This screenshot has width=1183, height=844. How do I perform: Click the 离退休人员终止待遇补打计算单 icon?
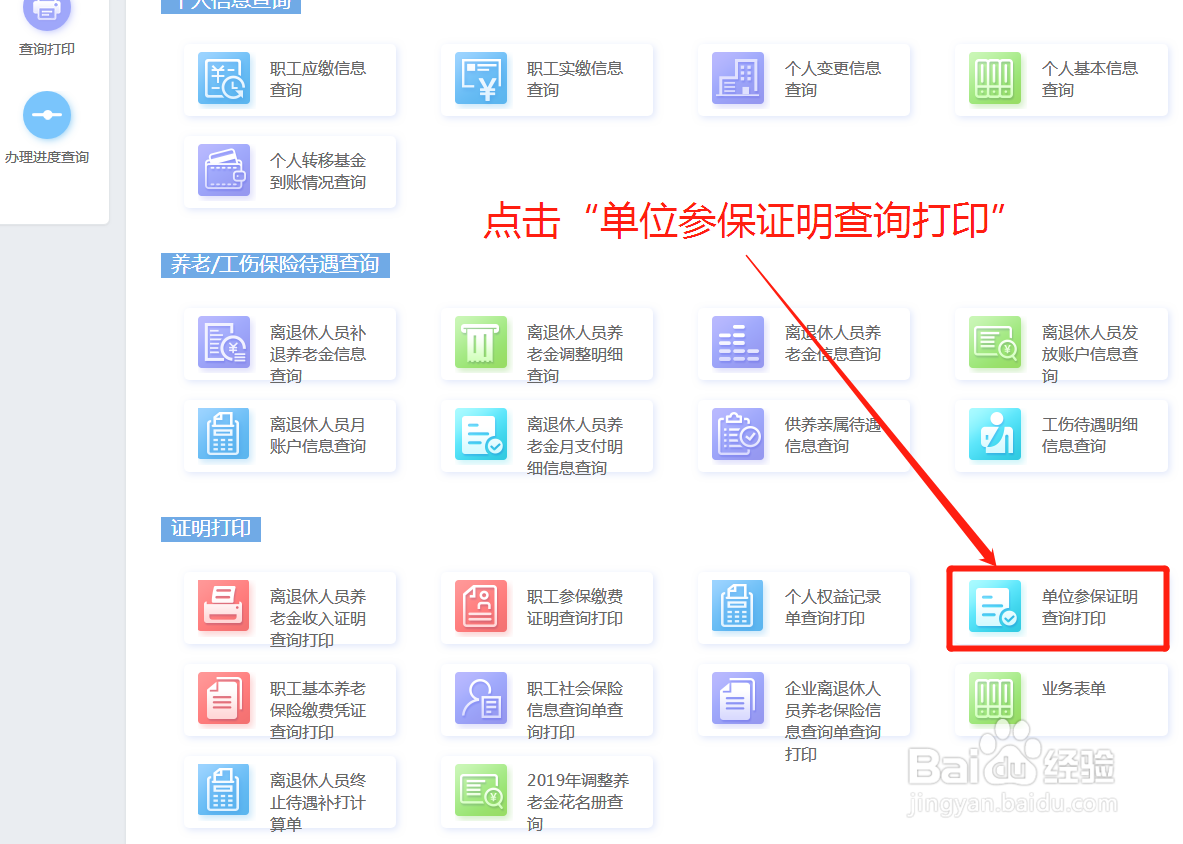coord(224,790)
